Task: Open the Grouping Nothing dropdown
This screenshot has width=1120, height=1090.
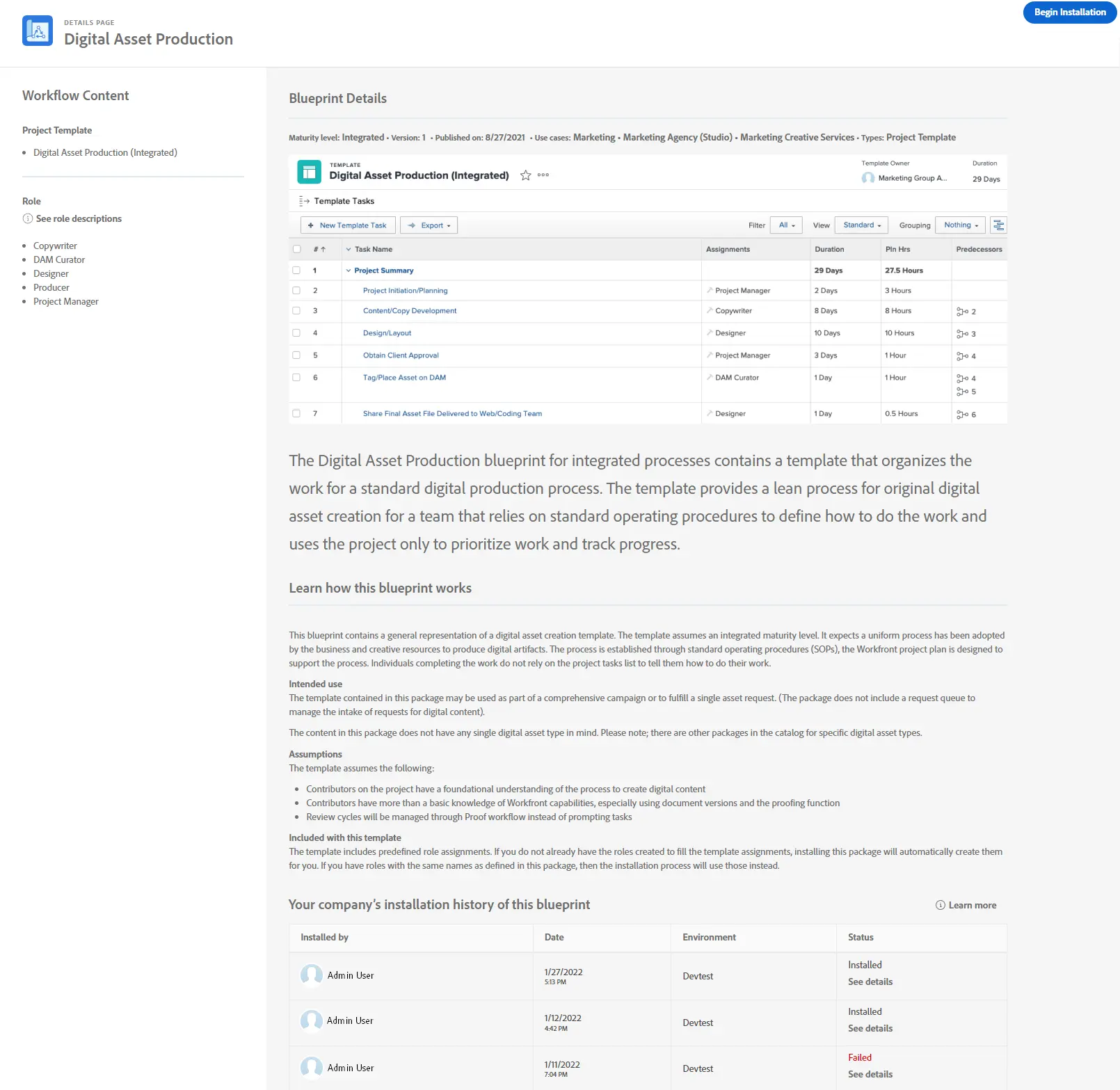Action: [961, 225]
